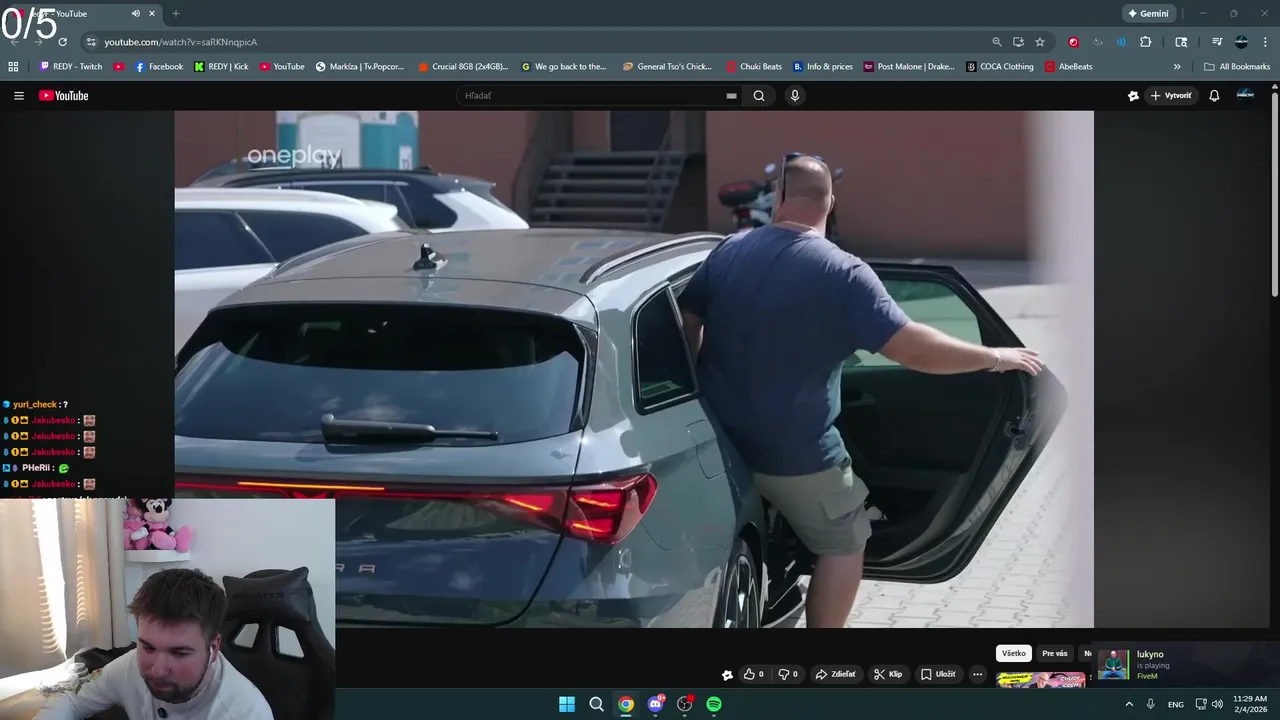Open the COCA Clothing bookmark

[1000, 67]
